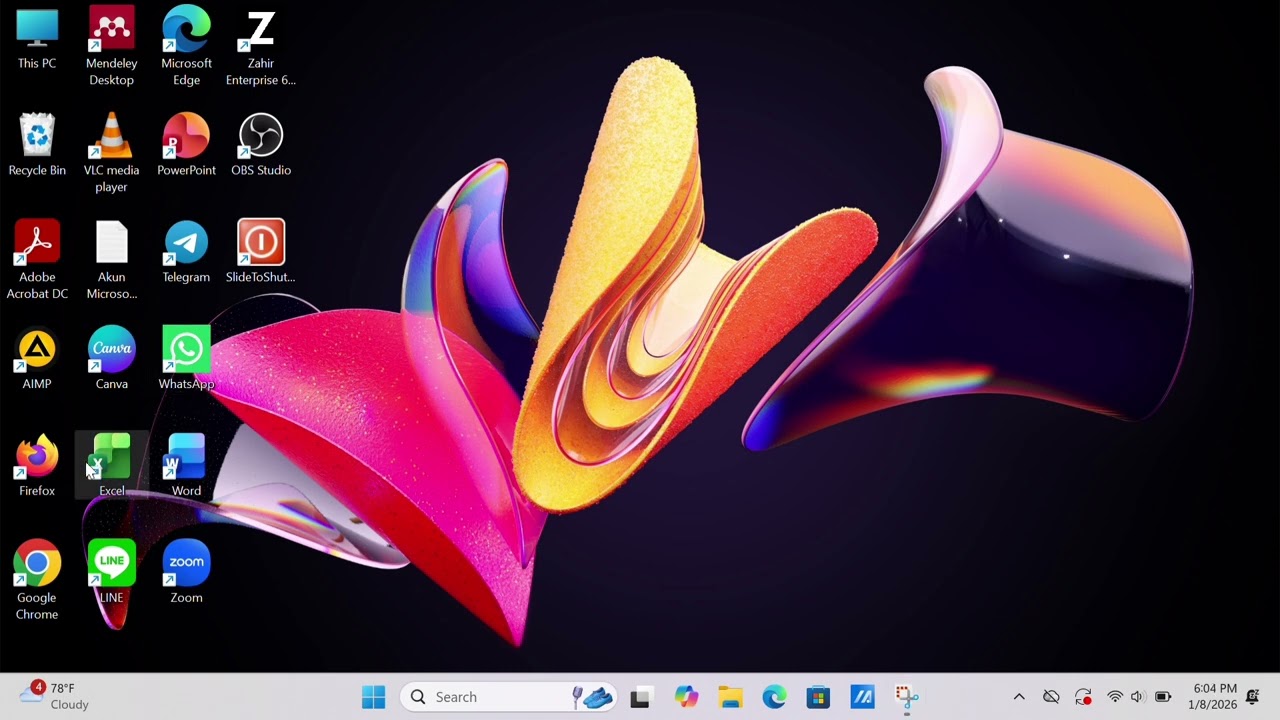1280x720 pixels.
Task: Select Zahir Enterprise 6 shortcut
Action: pos(261,47)
